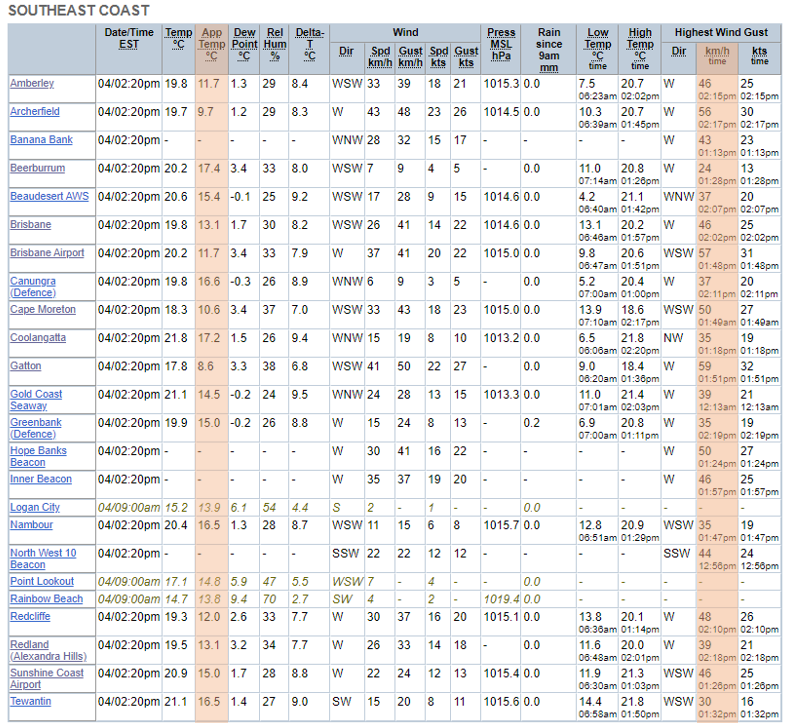This screenshot has width=788, height=727.
Task: Click Amberley's pressure value 1015.3
Action: [502, 83]
